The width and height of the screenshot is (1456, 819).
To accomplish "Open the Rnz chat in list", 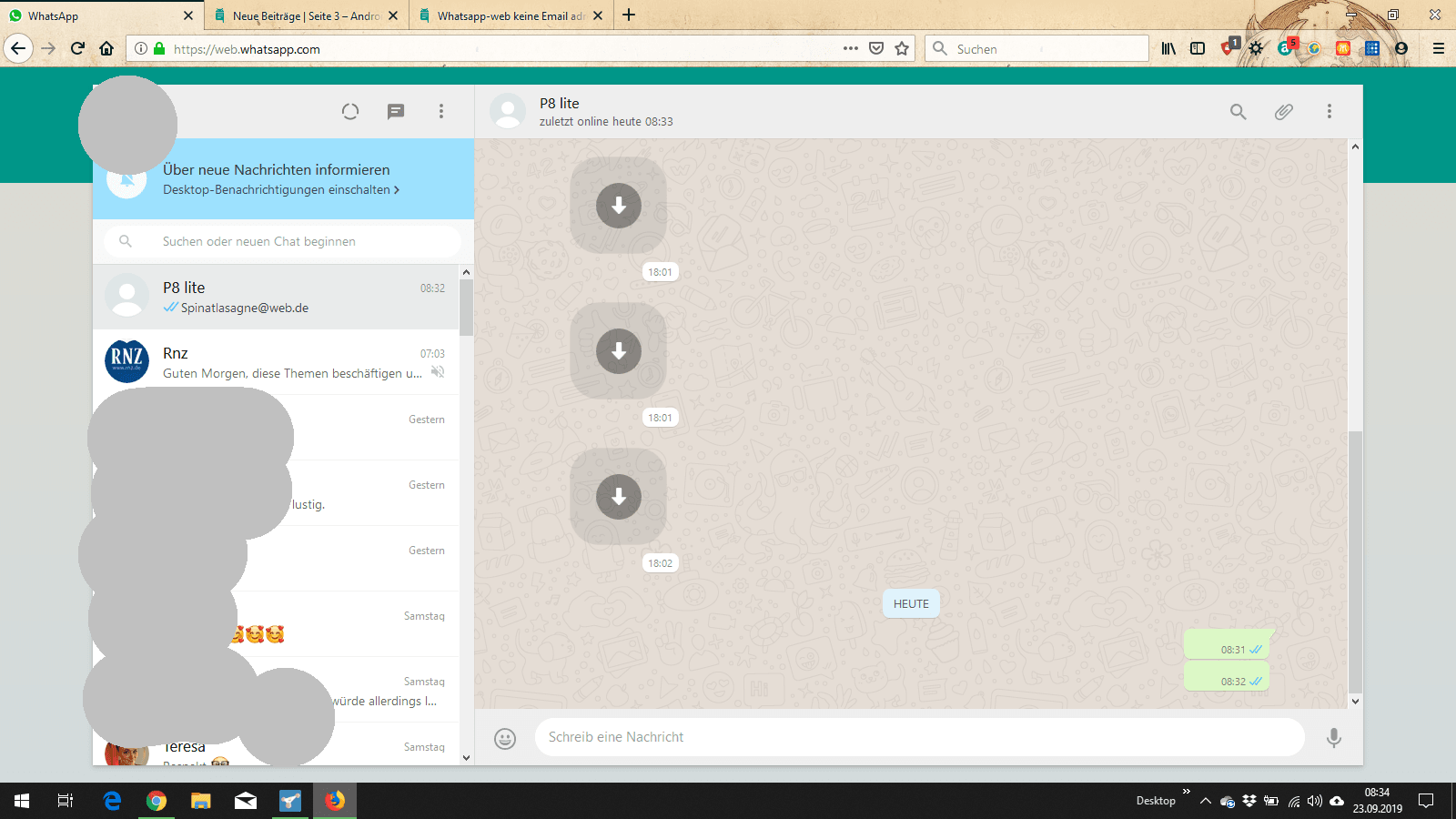I will coord(276,362).
